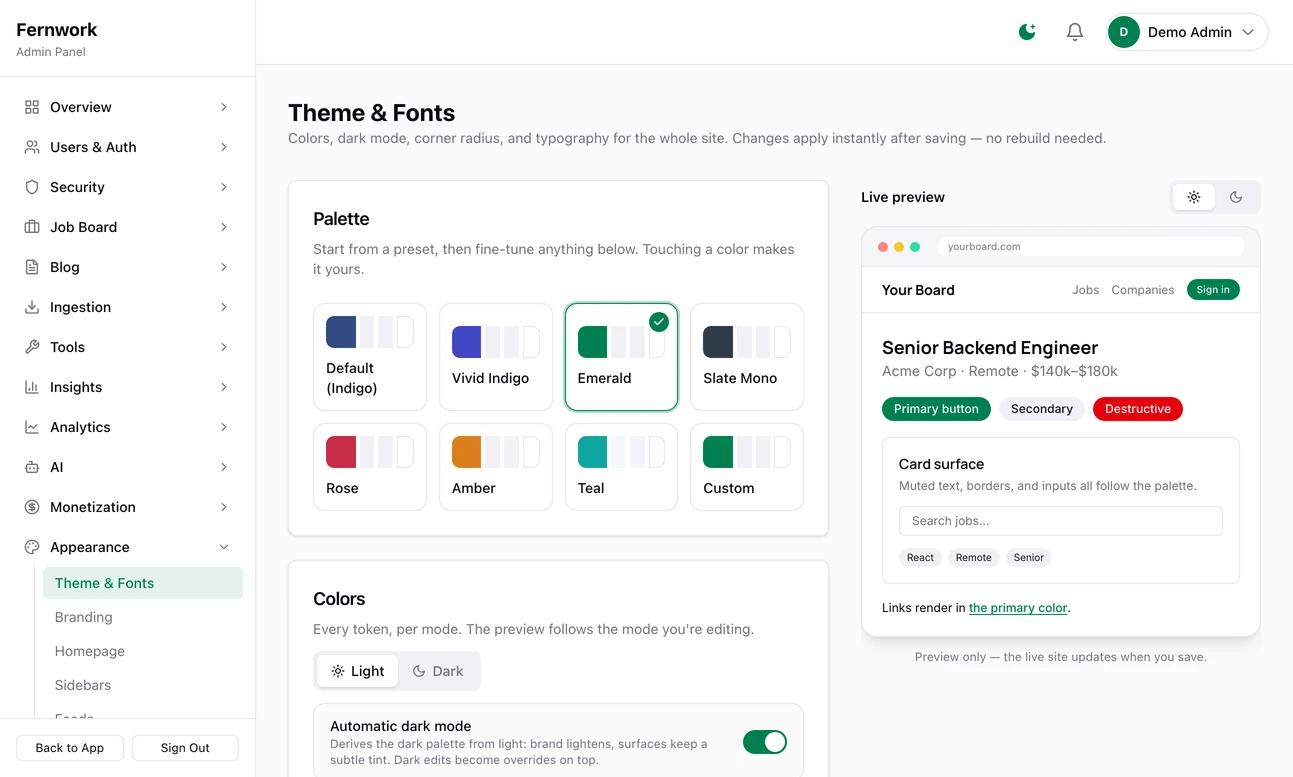This screenshot has width=1293, height=777.
Task: Click the Analytics line chart icon
Action: (32, 427)
